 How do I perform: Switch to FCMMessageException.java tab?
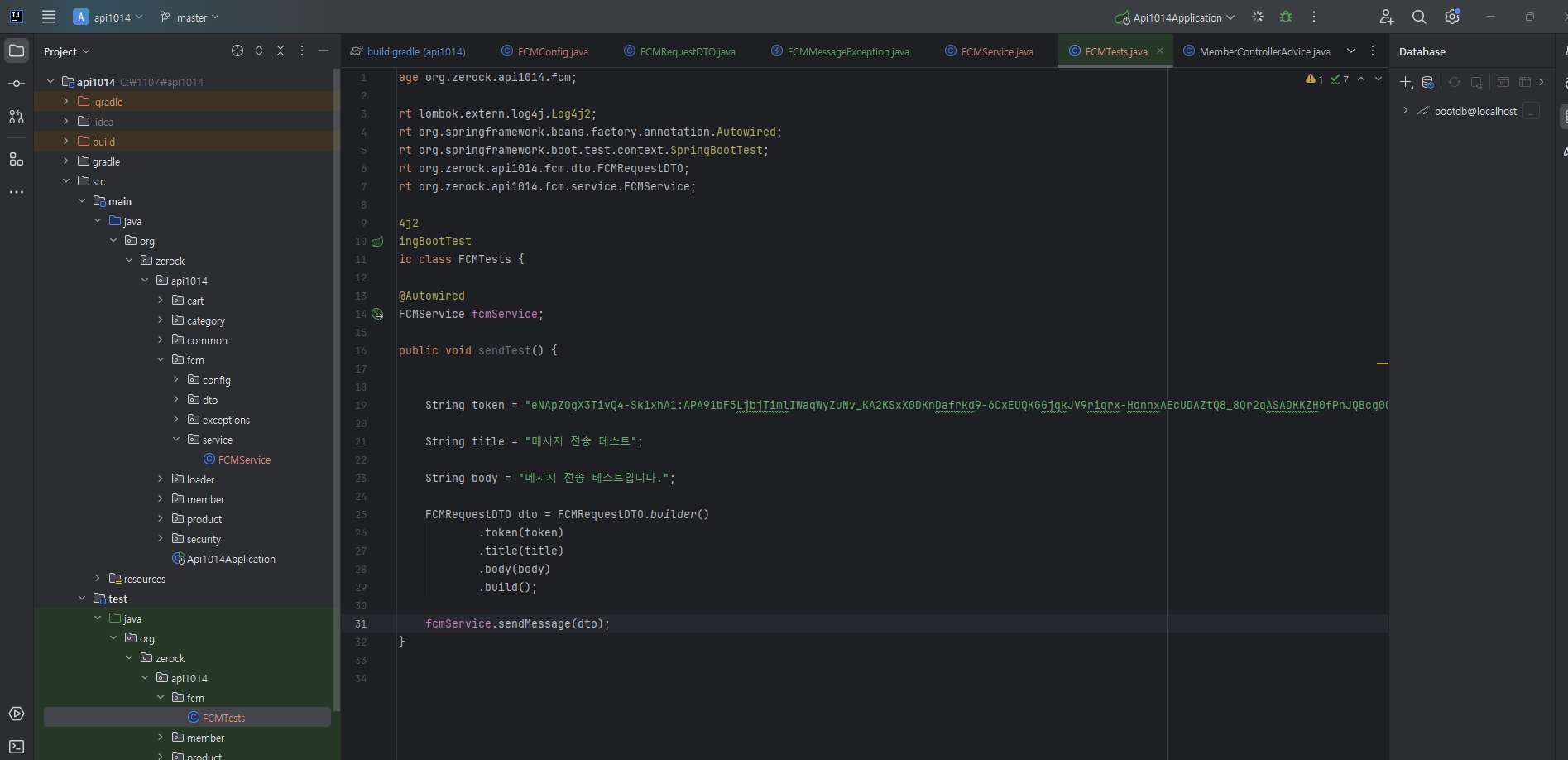coord(840,51)
